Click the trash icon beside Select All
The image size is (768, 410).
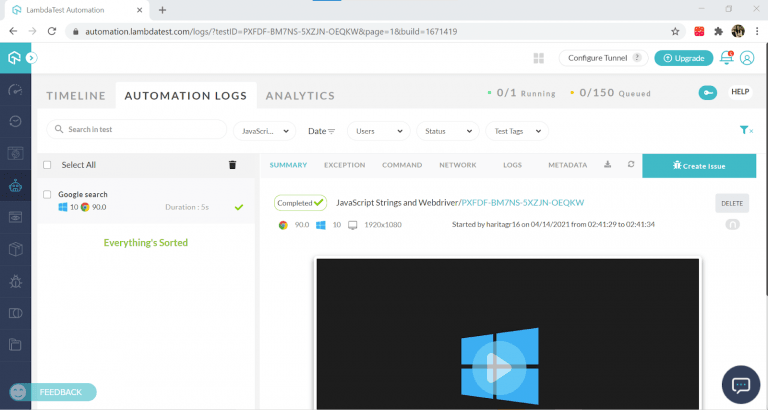pyautogui.click(x=232, y=165)
